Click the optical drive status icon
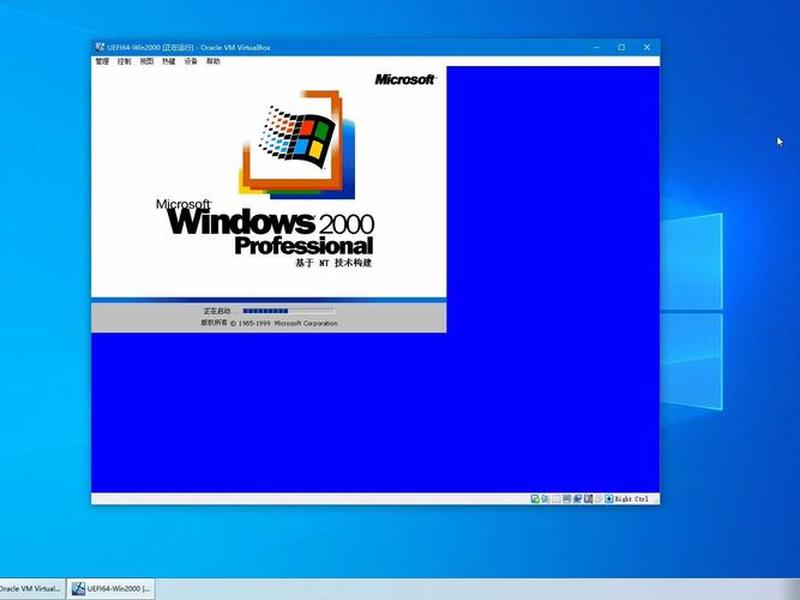 (545, 499)
